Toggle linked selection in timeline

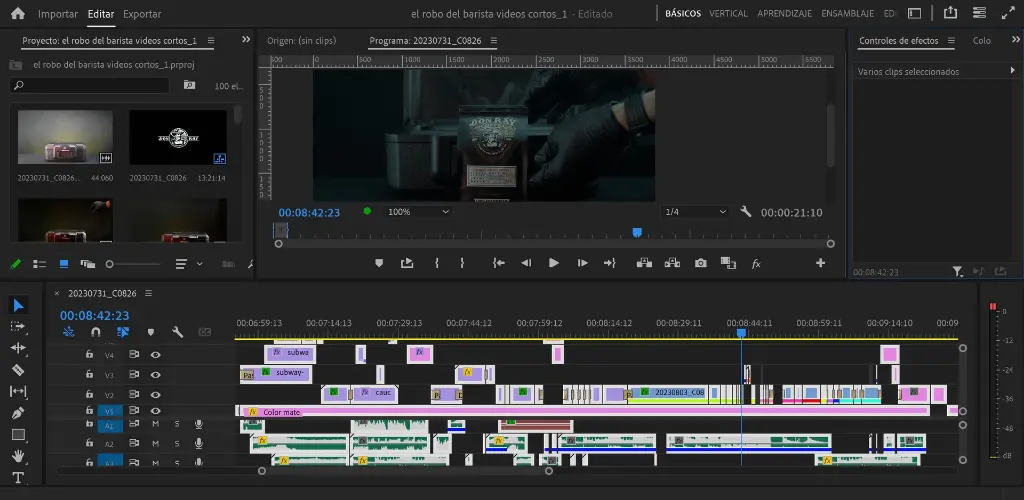tap(123, 332)
